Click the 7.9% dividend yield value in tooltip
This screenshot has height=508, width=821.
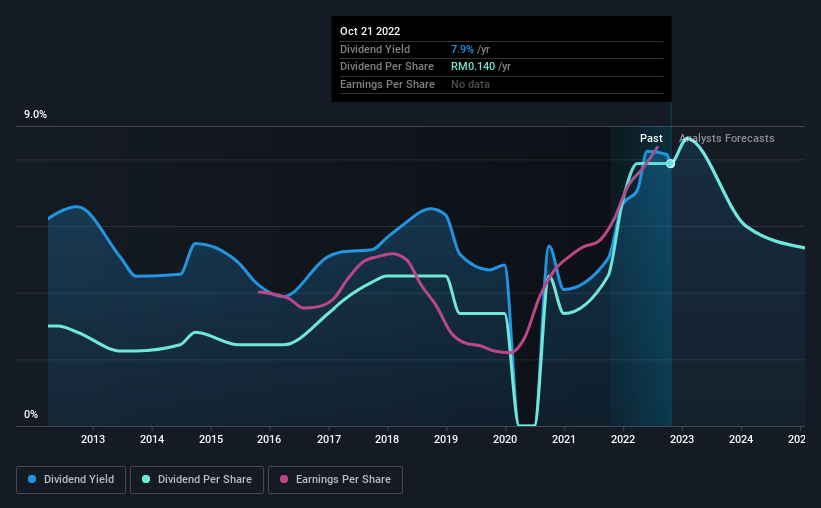tap(462, 49)
